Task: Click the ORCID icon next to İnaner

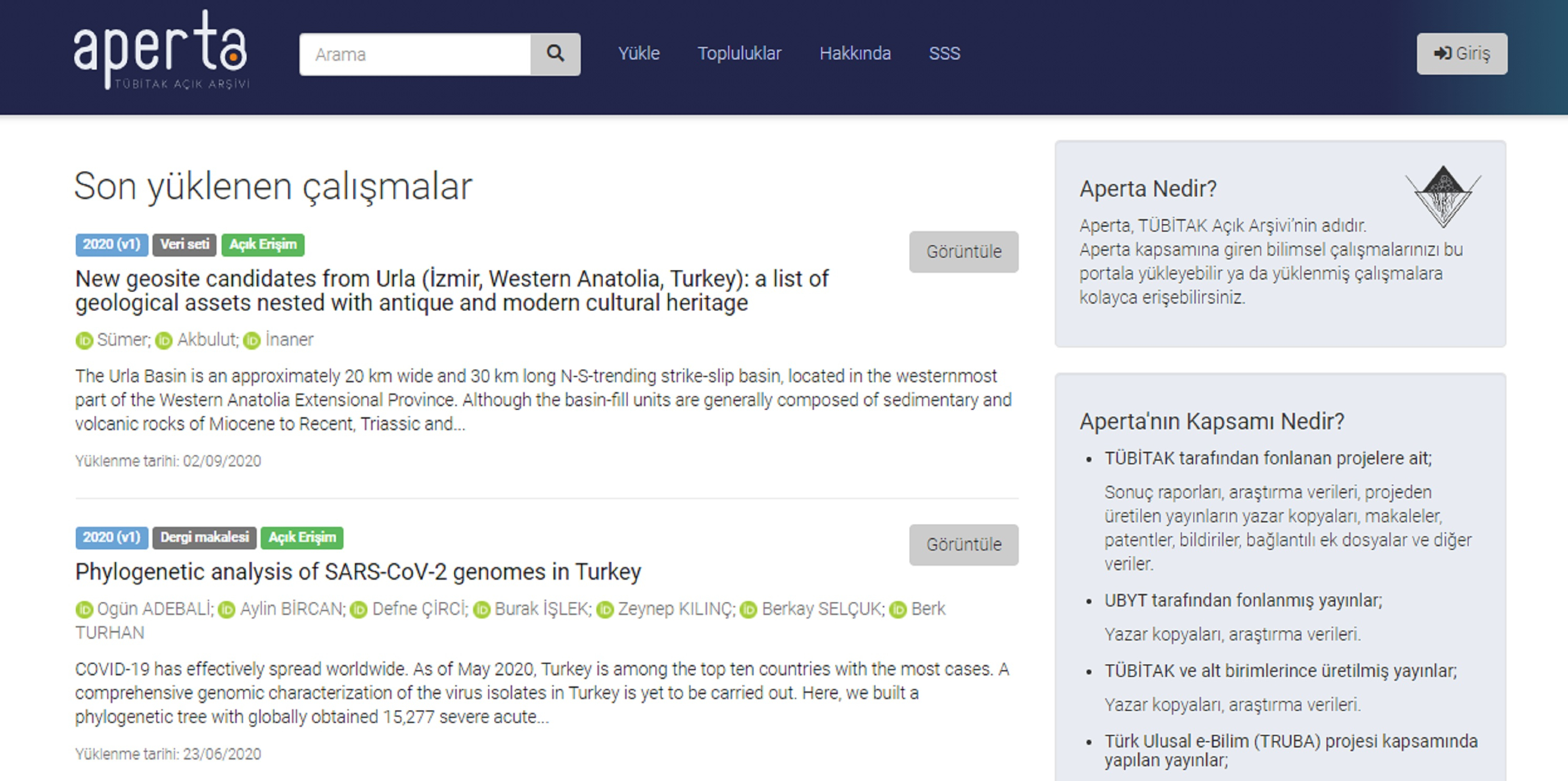Action: coord(252,340)
